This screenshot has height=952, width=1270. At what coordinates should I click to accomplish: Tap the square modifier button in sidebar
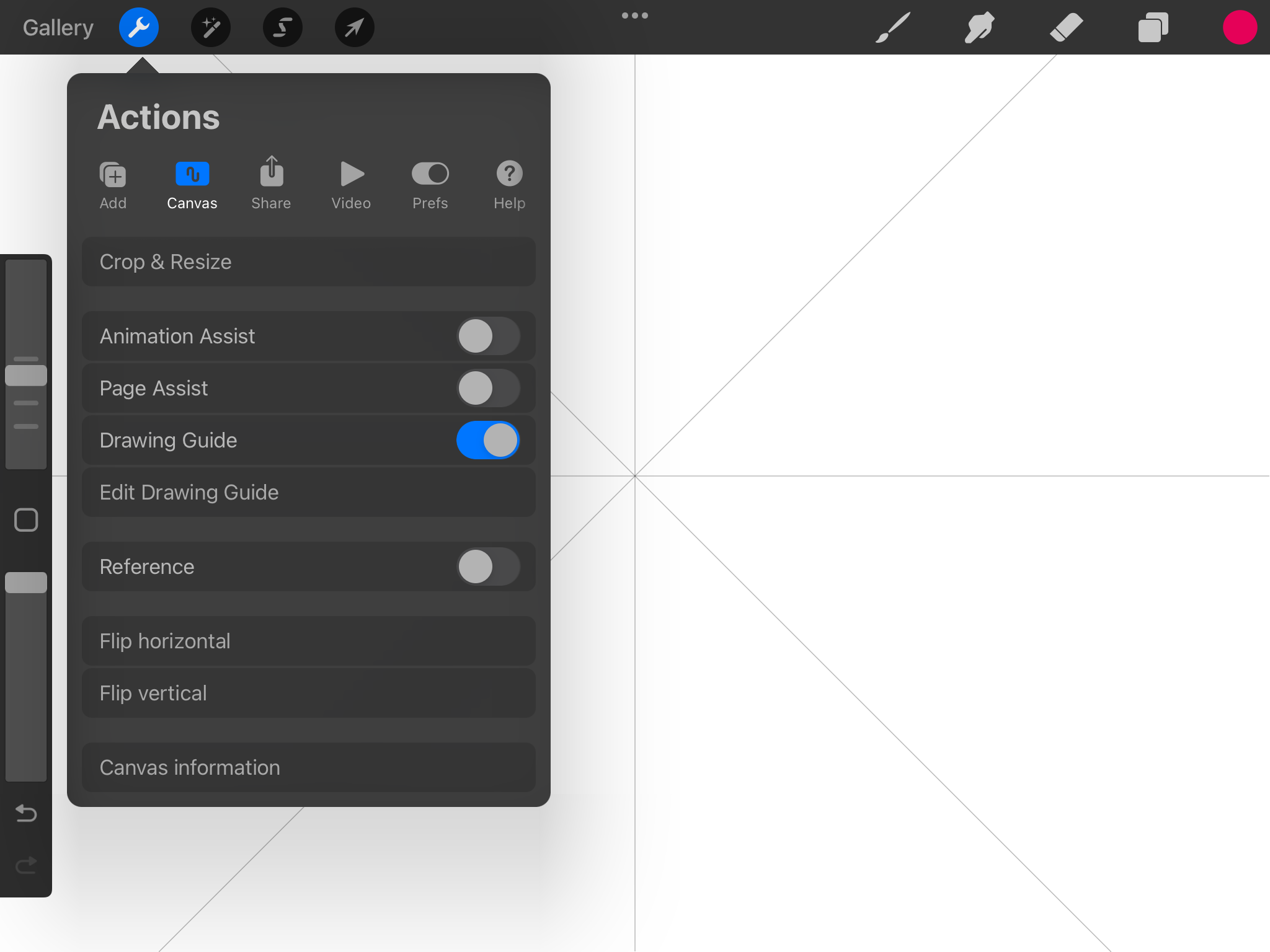coord(26,520)
